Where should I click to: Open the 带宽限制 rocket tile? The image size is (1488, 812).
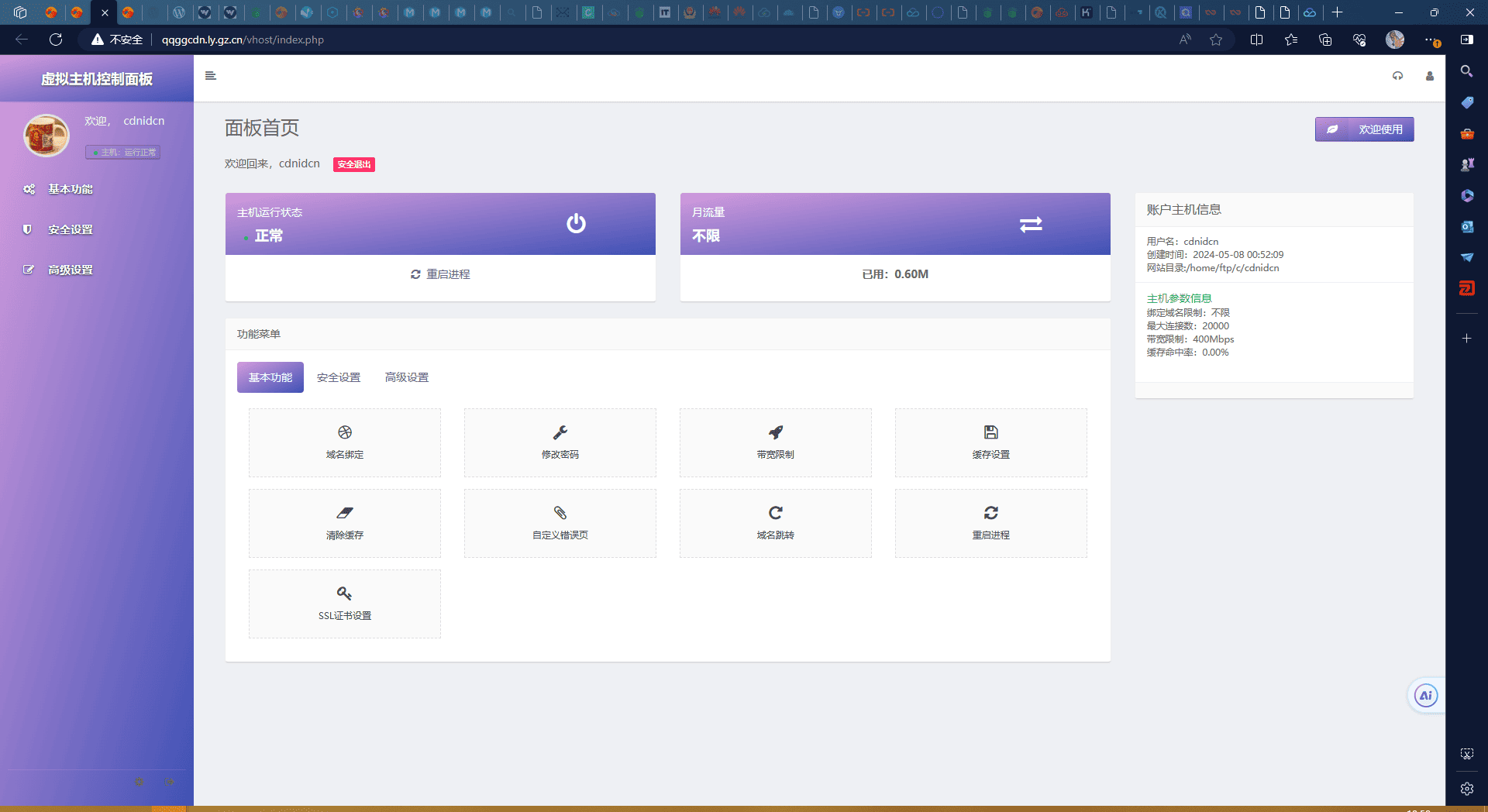[775, 442]
